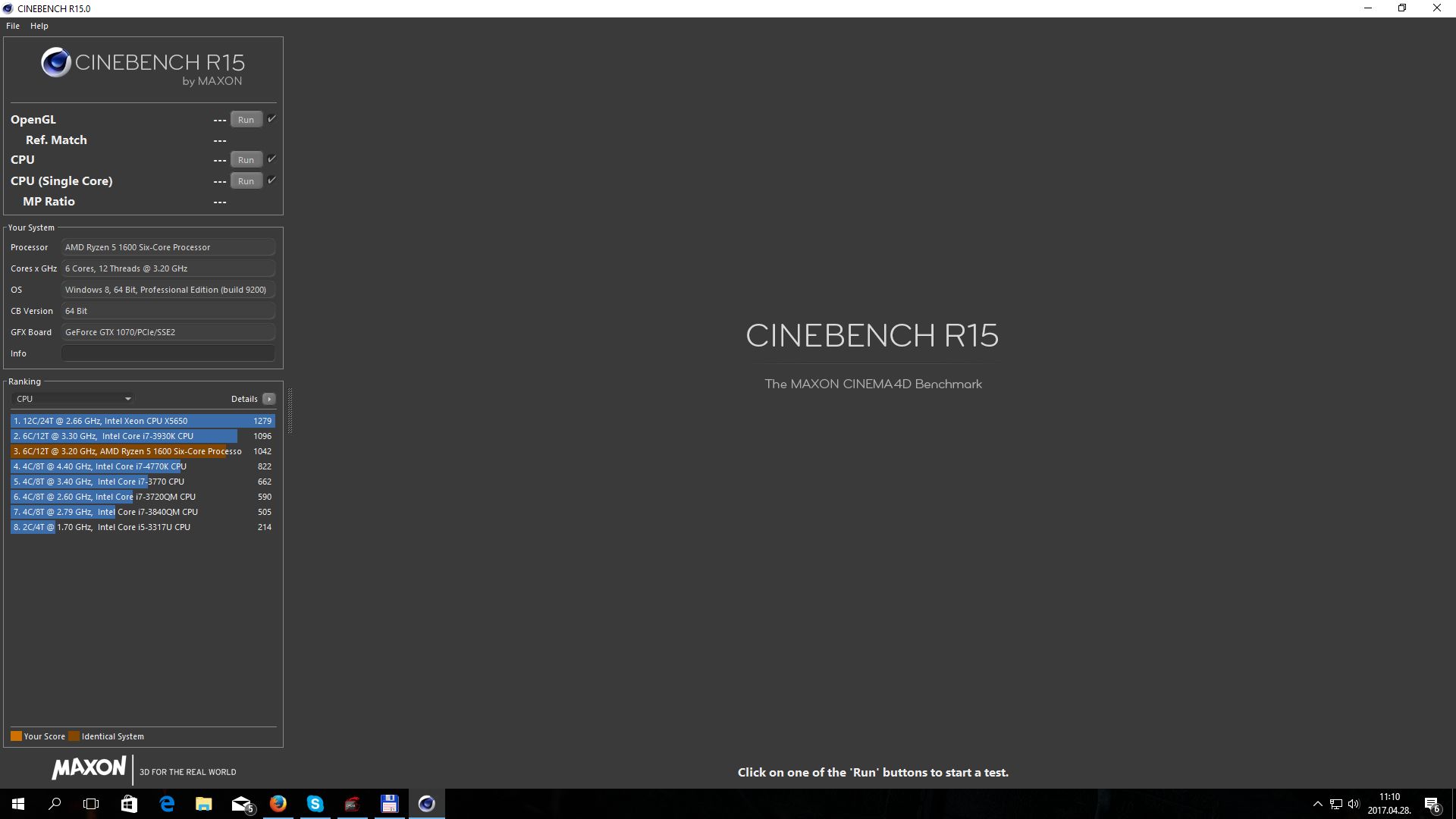Open volume control in system tray
1456x819 pixels.
1354,804
